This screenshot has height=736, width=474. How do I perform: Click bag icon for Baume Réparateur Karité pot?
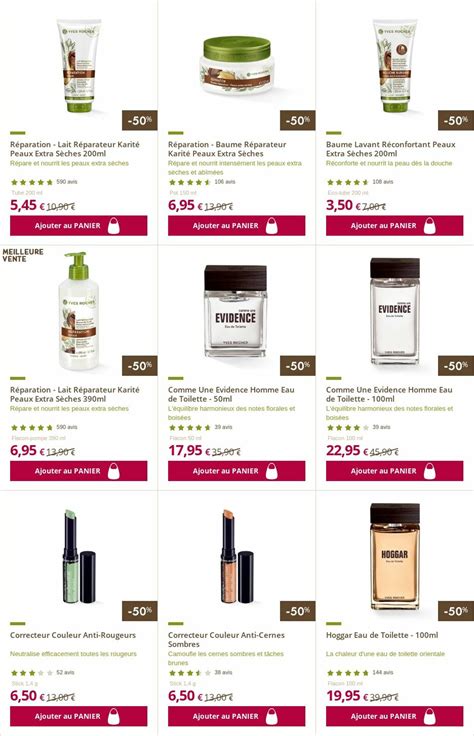(272, 226)
